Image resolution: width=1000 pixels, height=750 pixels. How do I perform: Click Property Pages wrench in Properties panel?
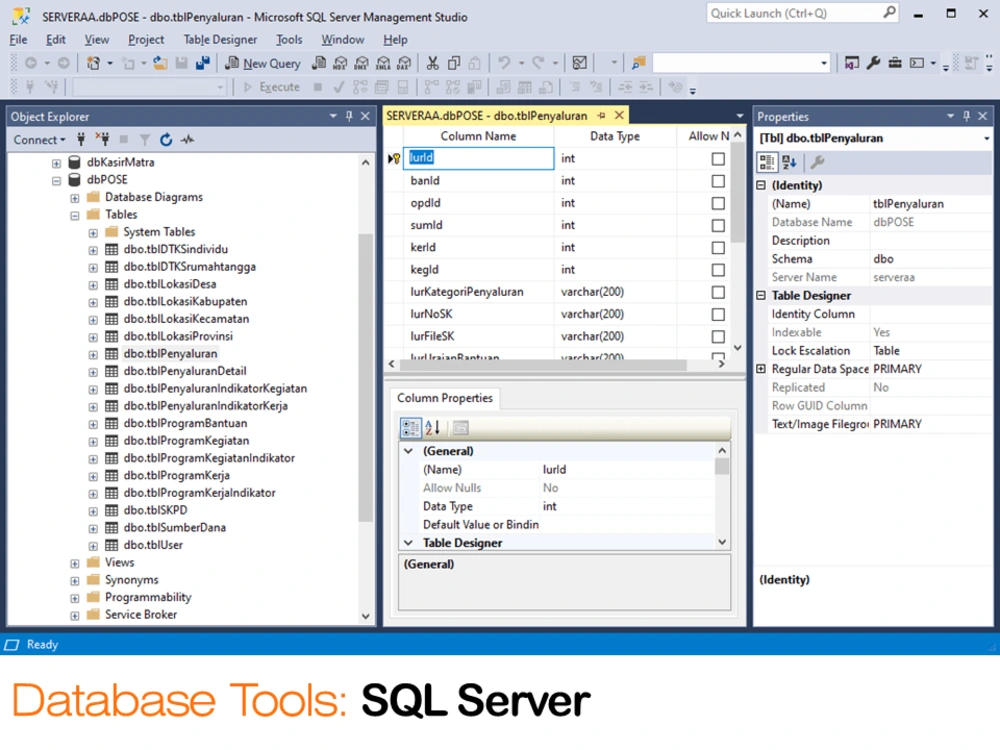[817, 163]
